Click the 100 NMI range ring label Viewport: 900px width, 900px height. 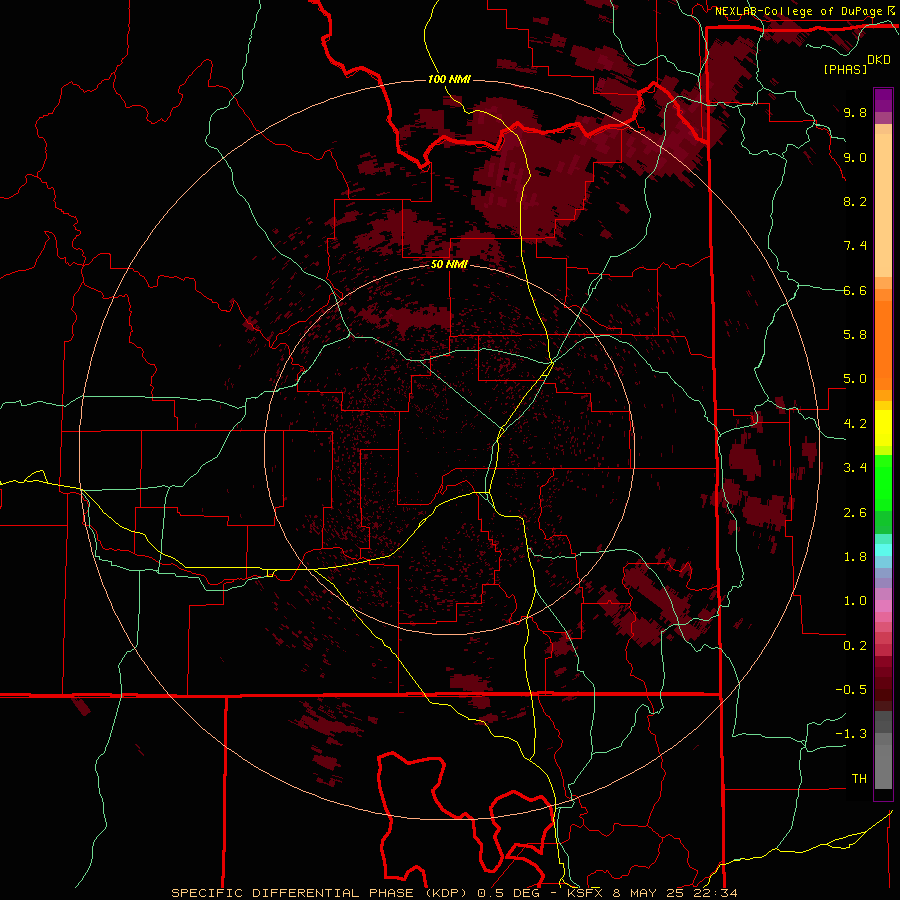pos(449,79)
